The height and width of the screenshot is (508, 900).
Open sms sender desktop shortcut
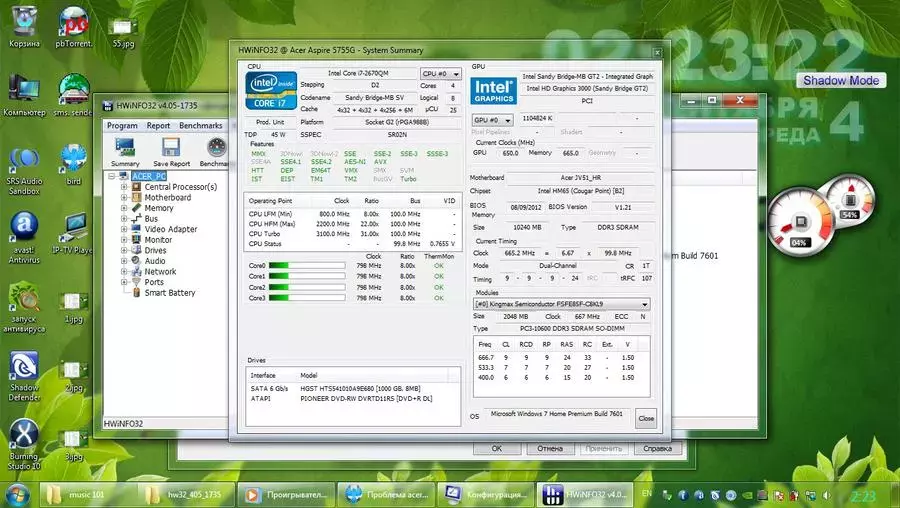[73, 95]
